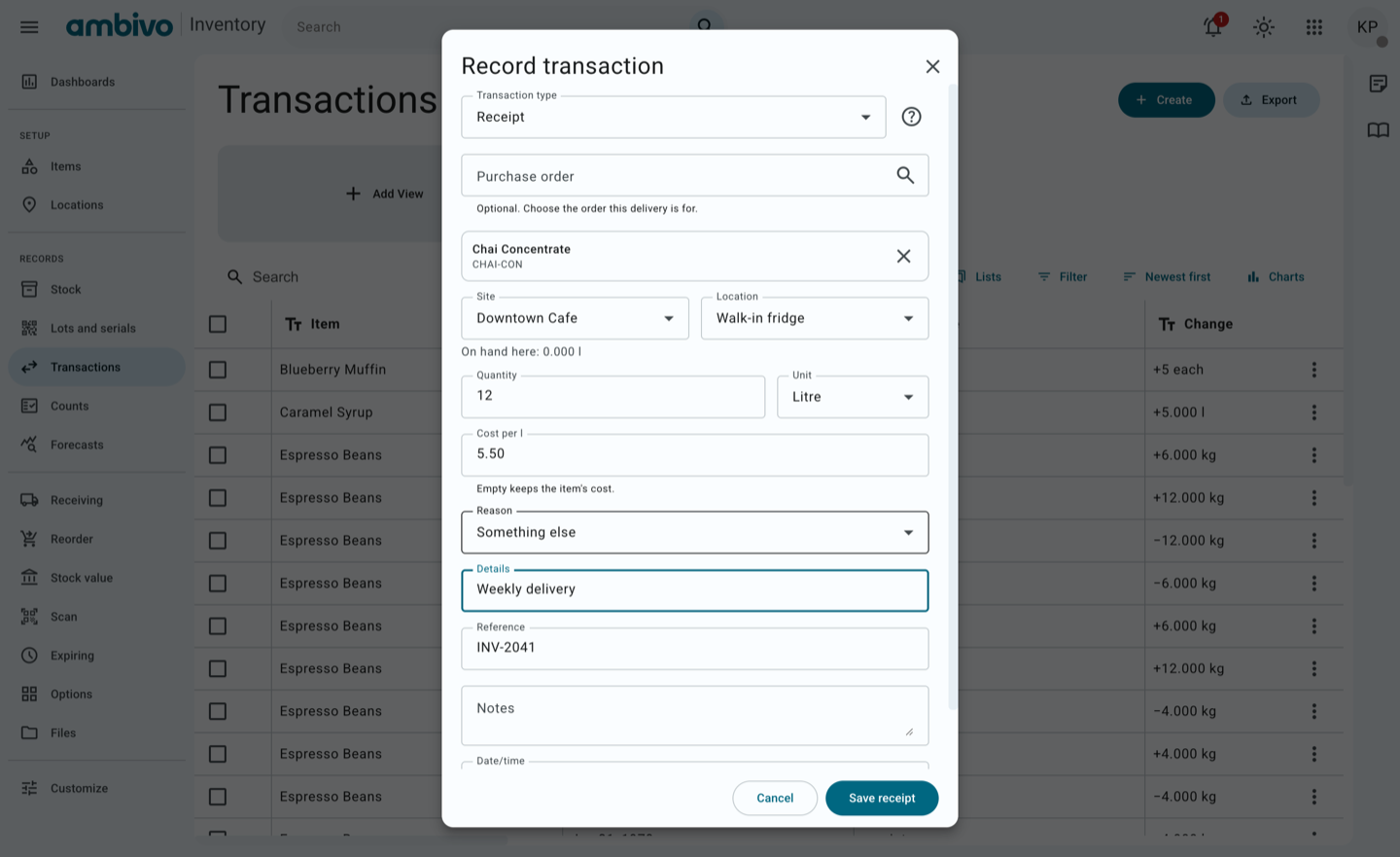Viewport: 1400px width, 857px height.
Task: Click the Export button
Action: (x=1271, y=100)
